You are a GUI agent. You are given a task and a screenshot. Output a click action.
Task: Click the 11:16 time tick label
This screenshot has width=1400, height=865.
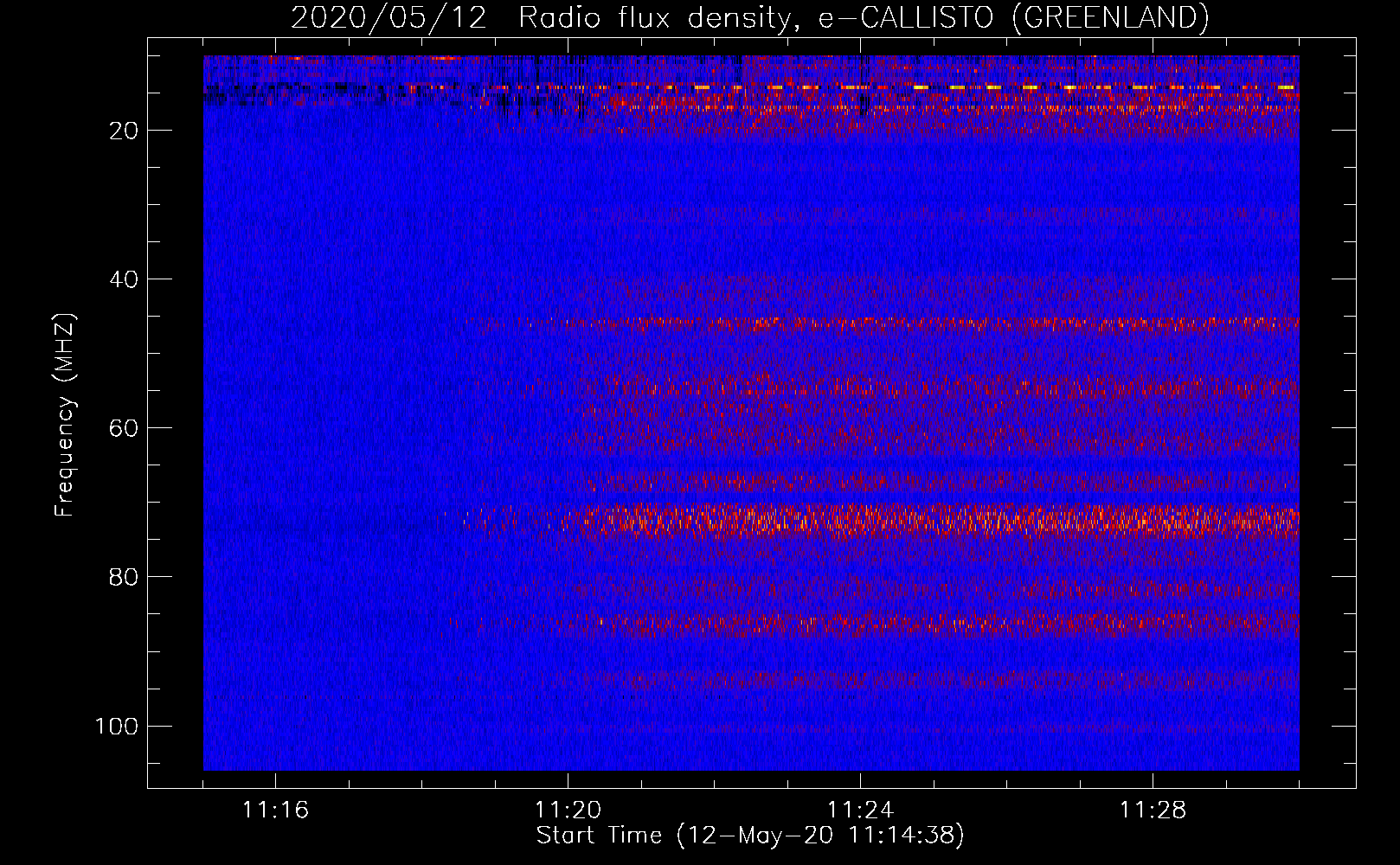275,811
